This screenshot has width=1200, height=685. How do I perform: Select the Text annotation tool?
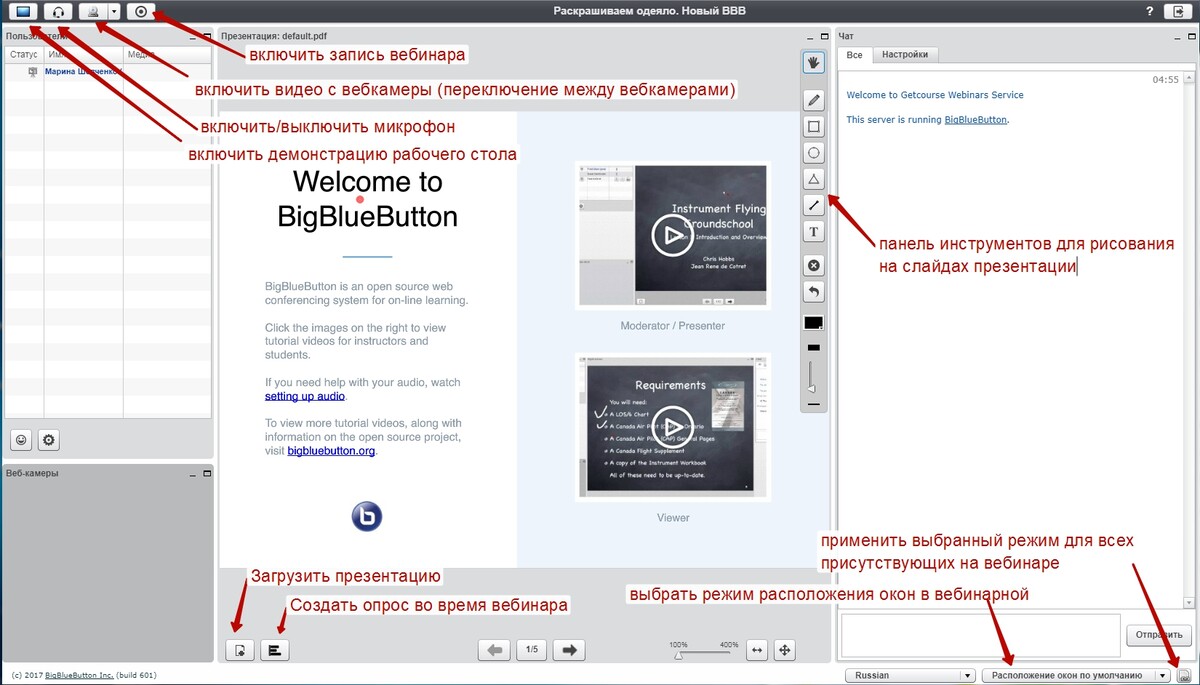(x=814, y=232)
